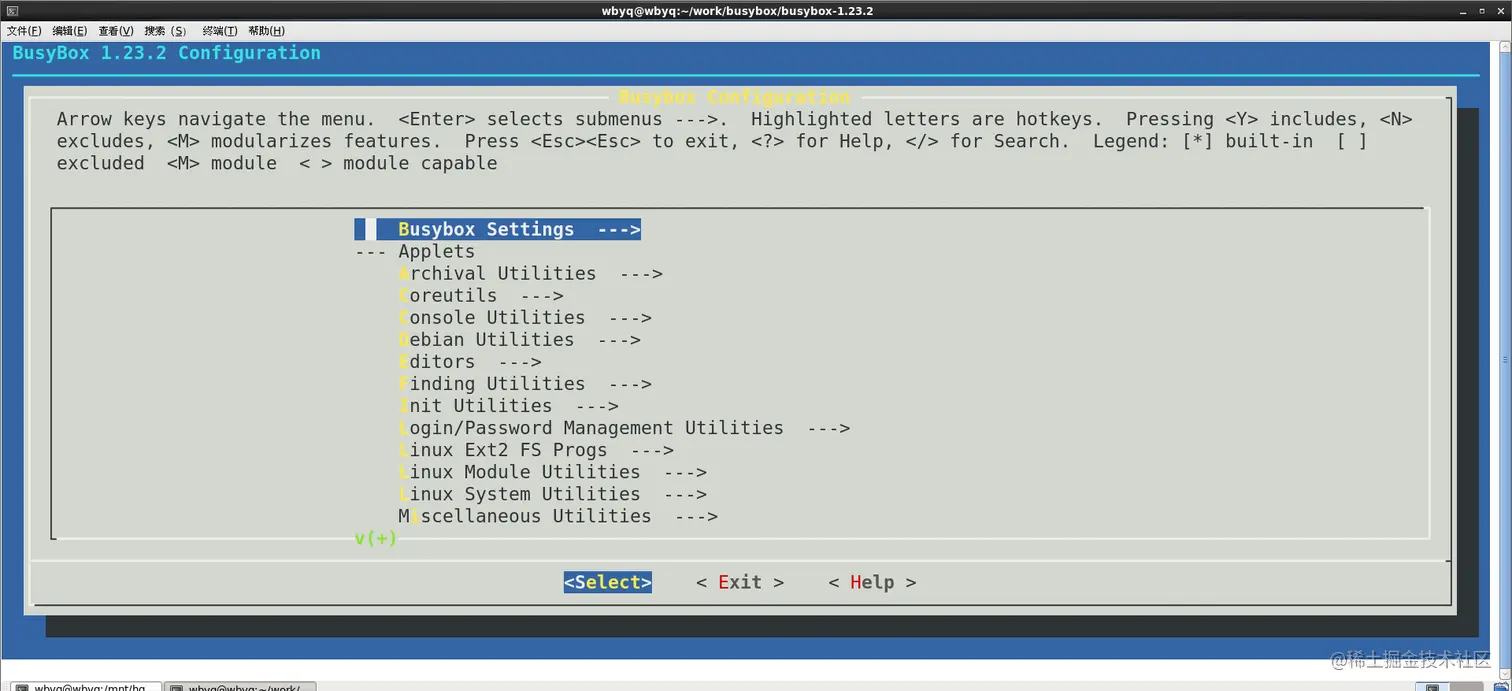Click the green v(+) more-items indicator

(376, 538)
